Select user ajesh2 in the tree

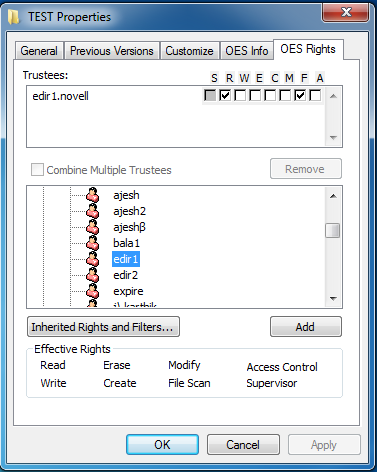click(x=129, y=211)
